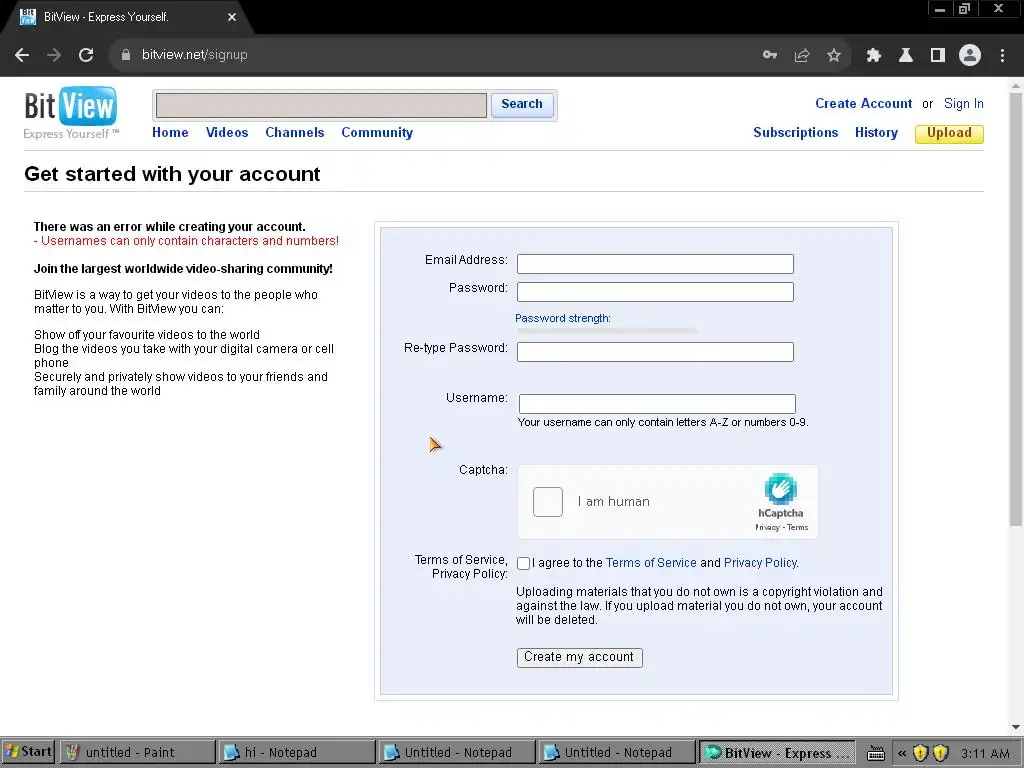Screen dimensions: 1024x768
Task: Focus the Email Address field
Action: pyautogui.click(x=655, y=264)
